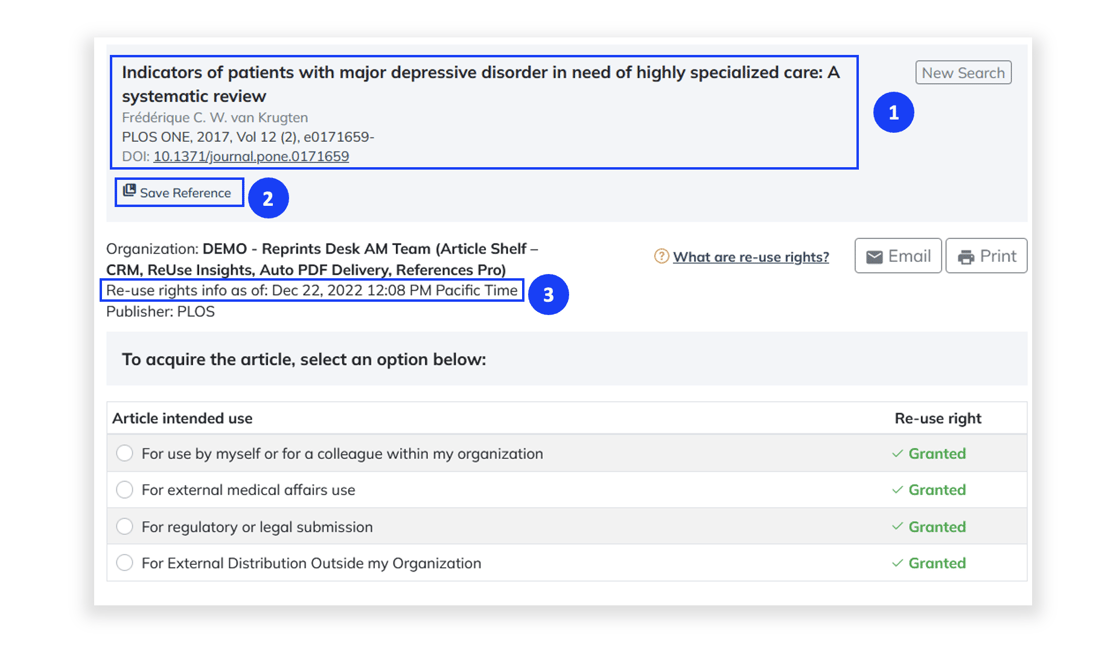The image size is (1119, 647).
Task: Click the checkmark beside regulatory submission Granted
Action: [x=898, y=526]
